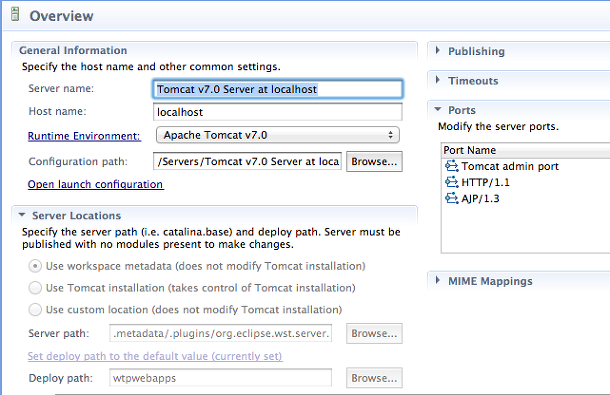Click the Port Name column header
The width and height of the screenshot is (610, 395).
point(526,150)
